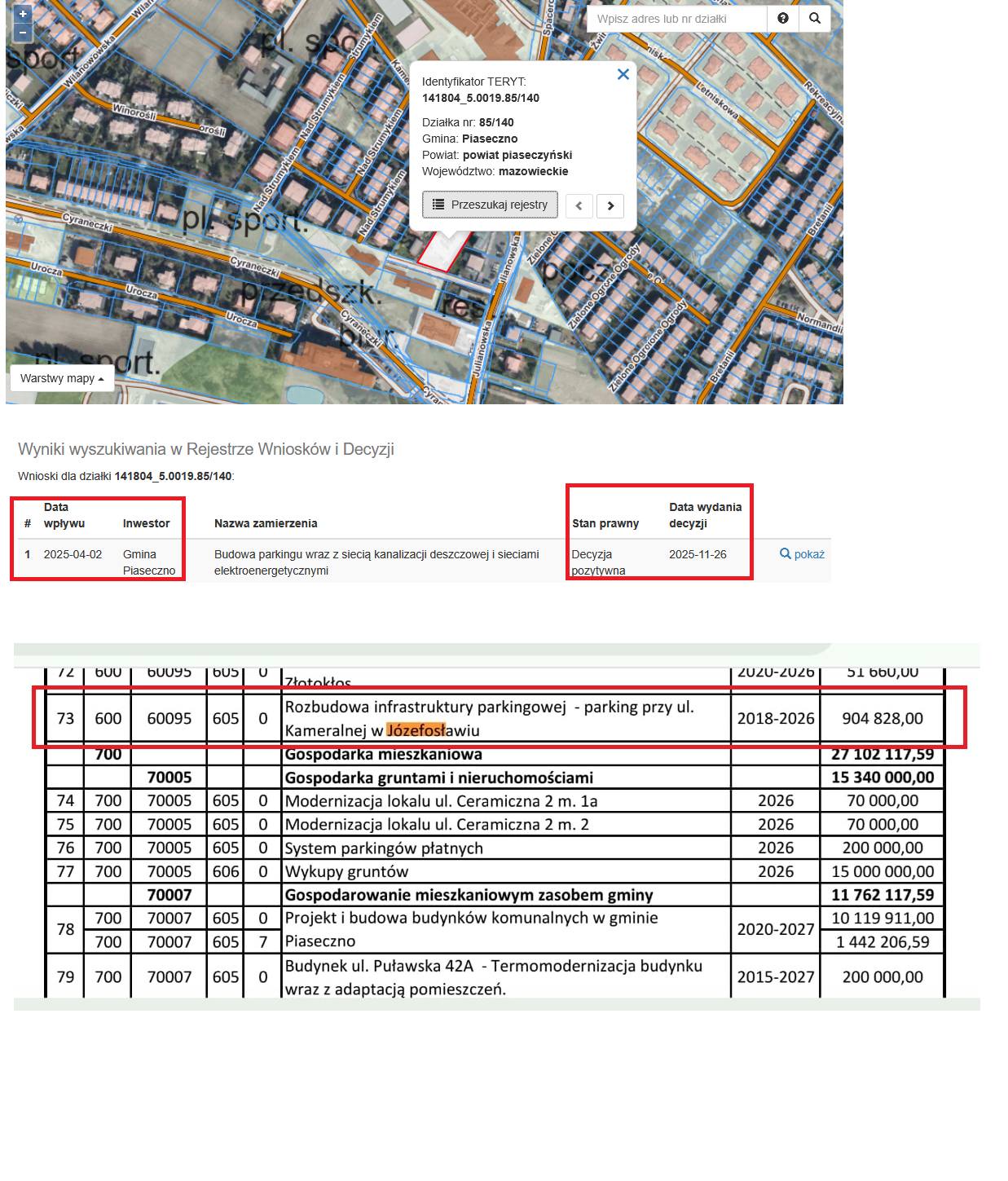This screenshot has width=1008, height=1181.
Task: Click the Stan prawny column header
Action: (605, 523)
